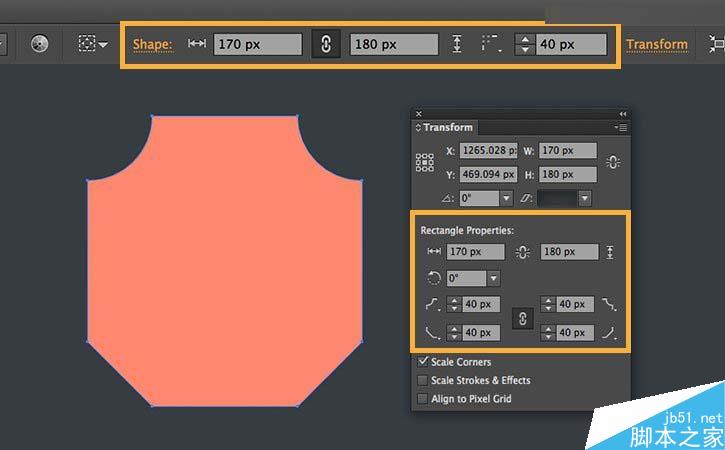Image resolution: width=725 pixels, height=450 pixels.
Task: Toggle constrain width and height proportions in Transform
Action: click(613, 162)
